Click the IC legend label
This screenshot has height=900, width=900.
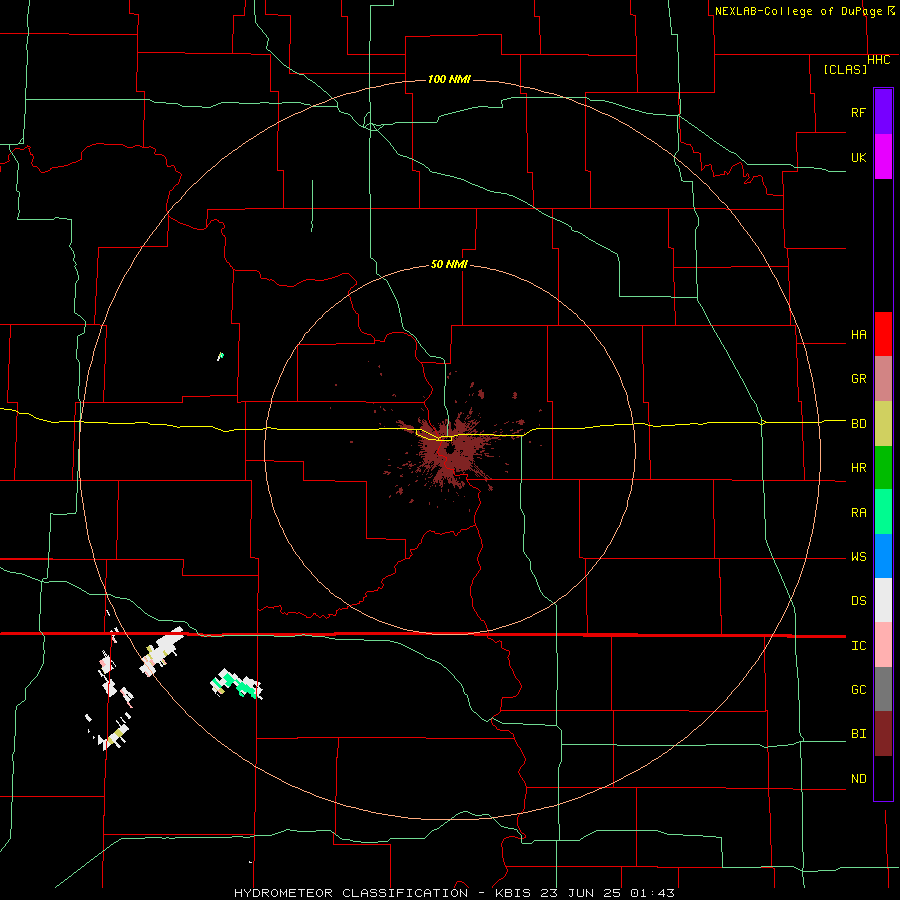pos(859,646)
